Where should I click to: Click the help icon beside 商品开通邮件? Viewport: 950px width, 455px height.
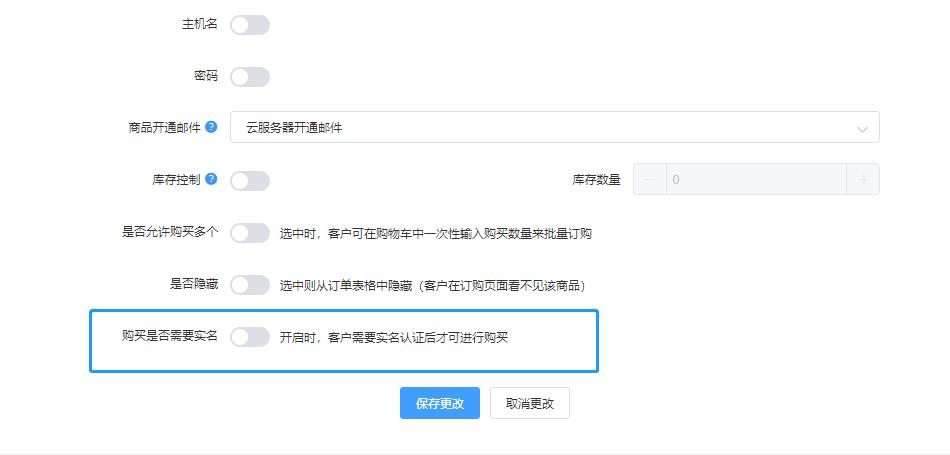[211, 127]
